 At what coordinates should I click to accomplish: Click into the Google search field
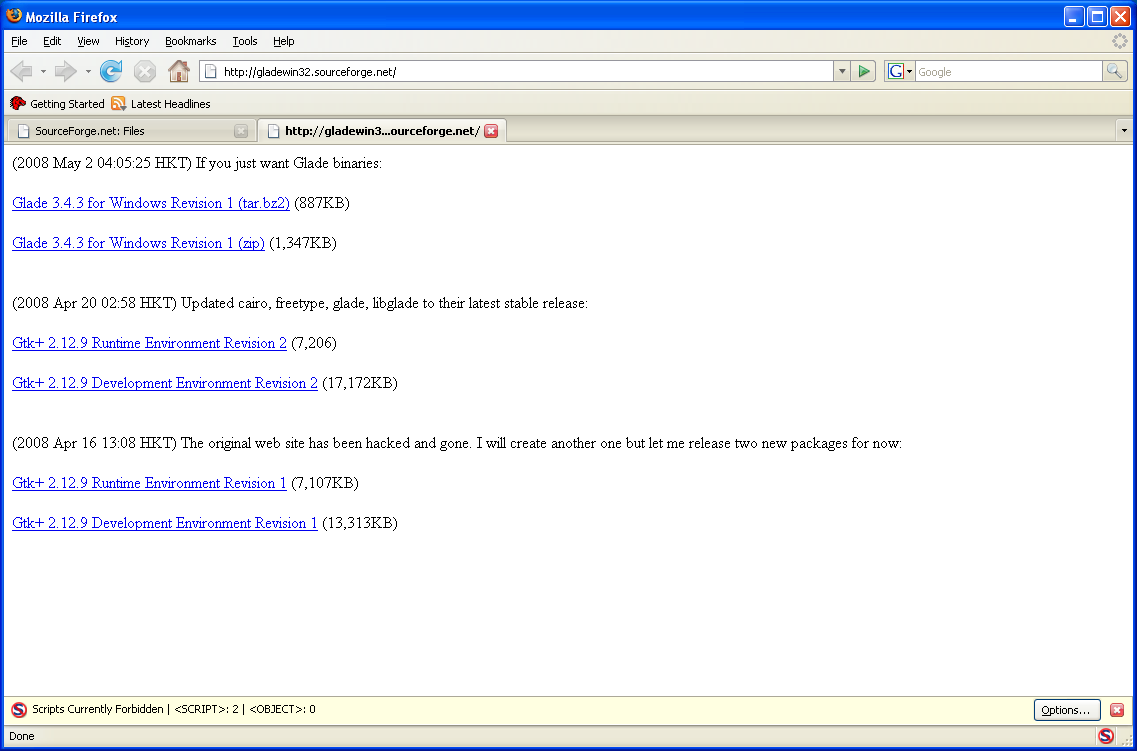(1007, 72)
